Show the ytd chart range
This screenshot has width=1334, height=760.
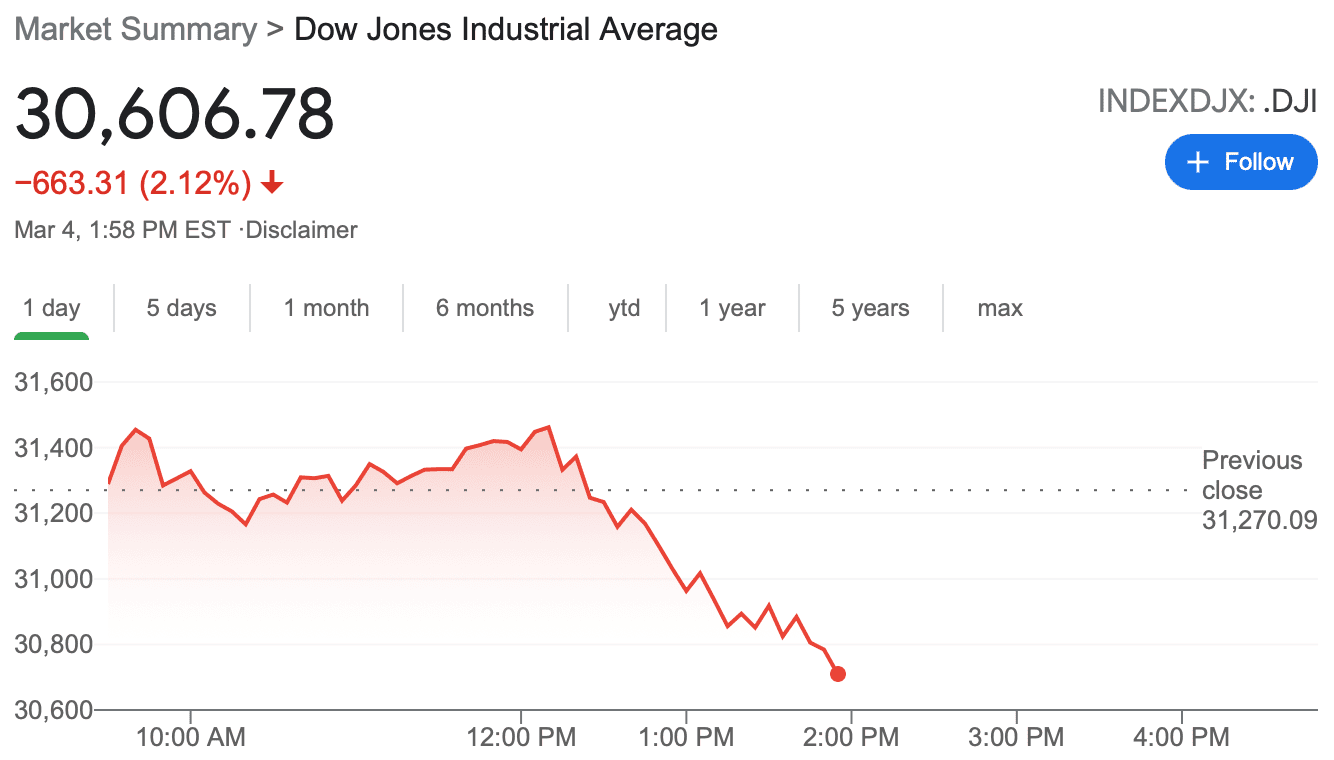[624, 308]
